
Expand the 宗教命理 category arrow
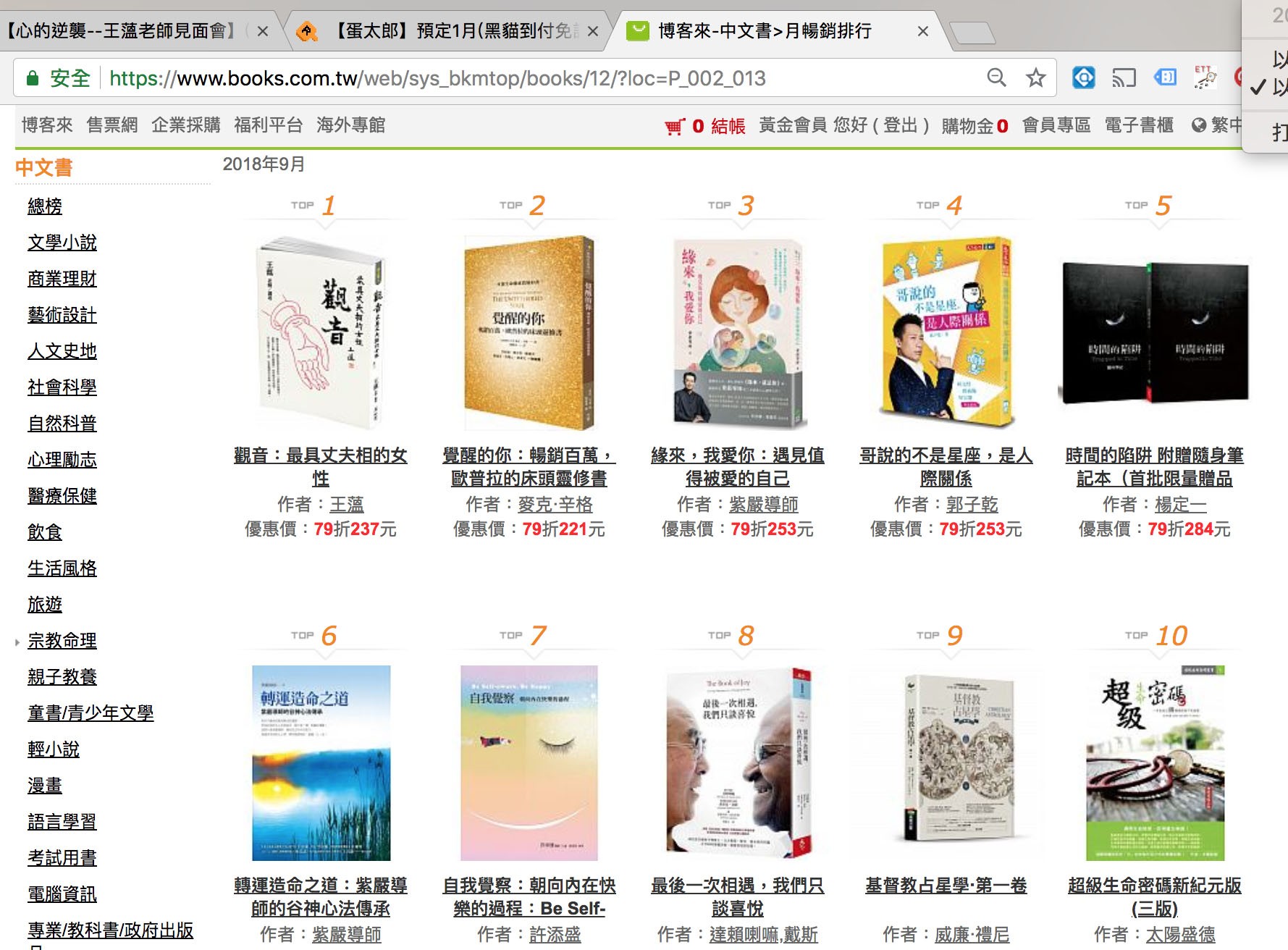[17, 642]
